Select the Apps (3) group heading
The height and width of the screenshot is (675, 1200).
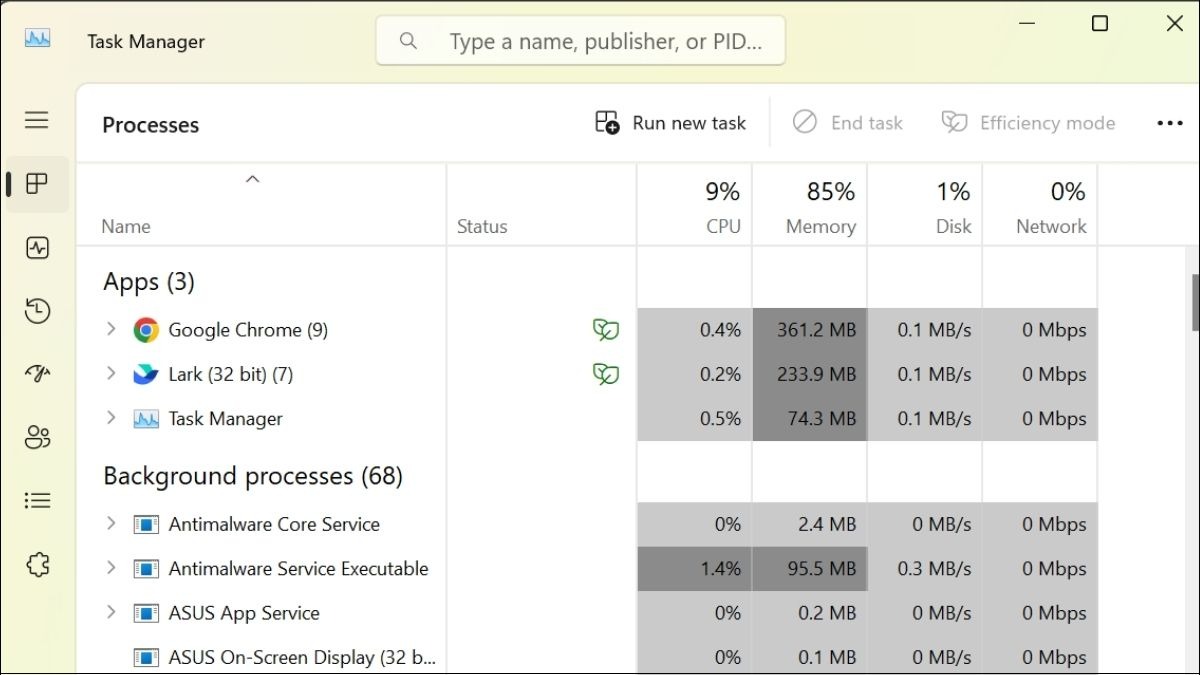(x=149, y=282)
